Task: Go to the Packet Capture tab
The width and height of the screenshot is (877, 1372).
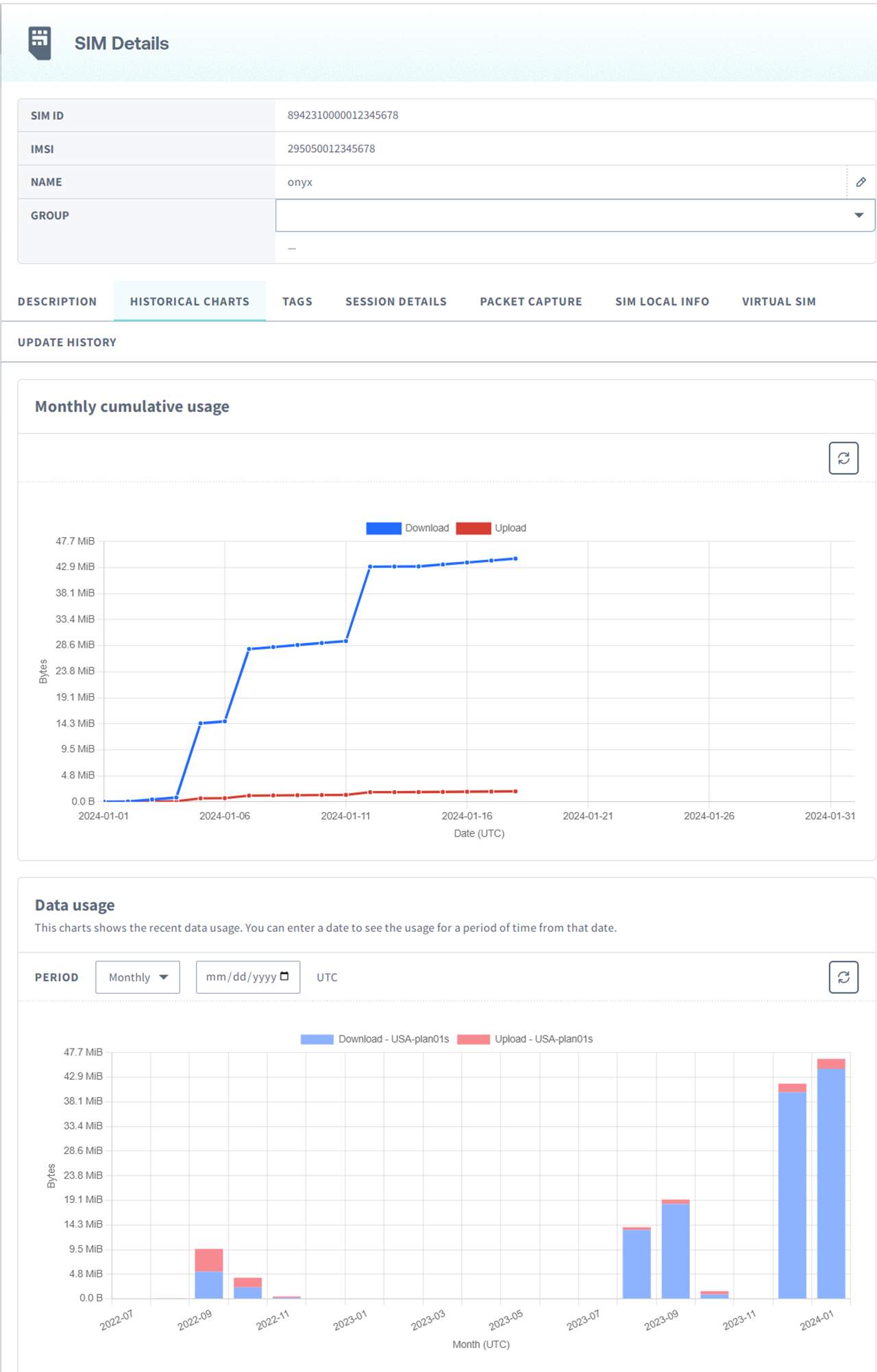Action: 530,302
